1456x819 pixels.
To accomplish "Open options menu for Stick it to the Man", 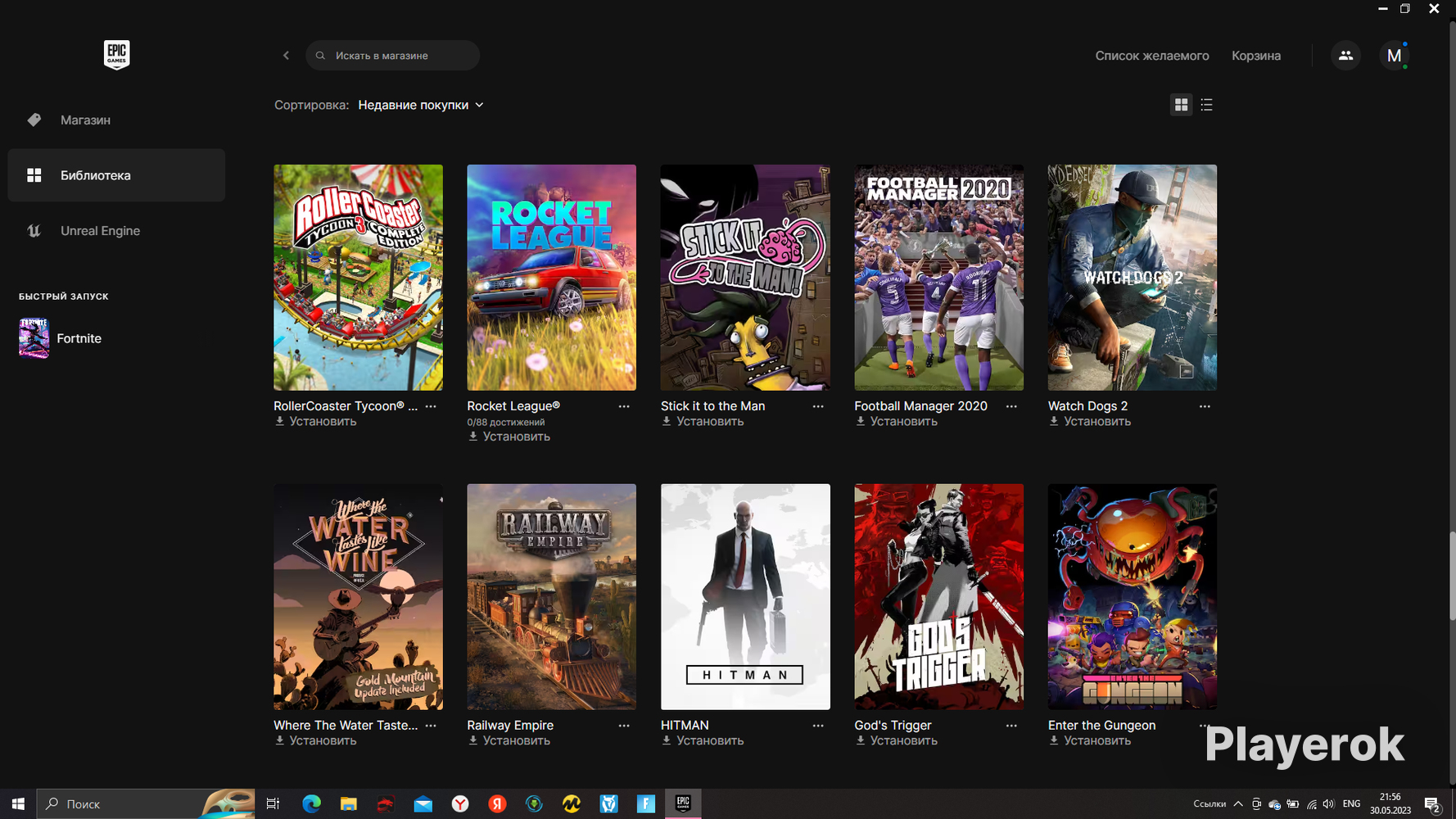I will 818,406.
